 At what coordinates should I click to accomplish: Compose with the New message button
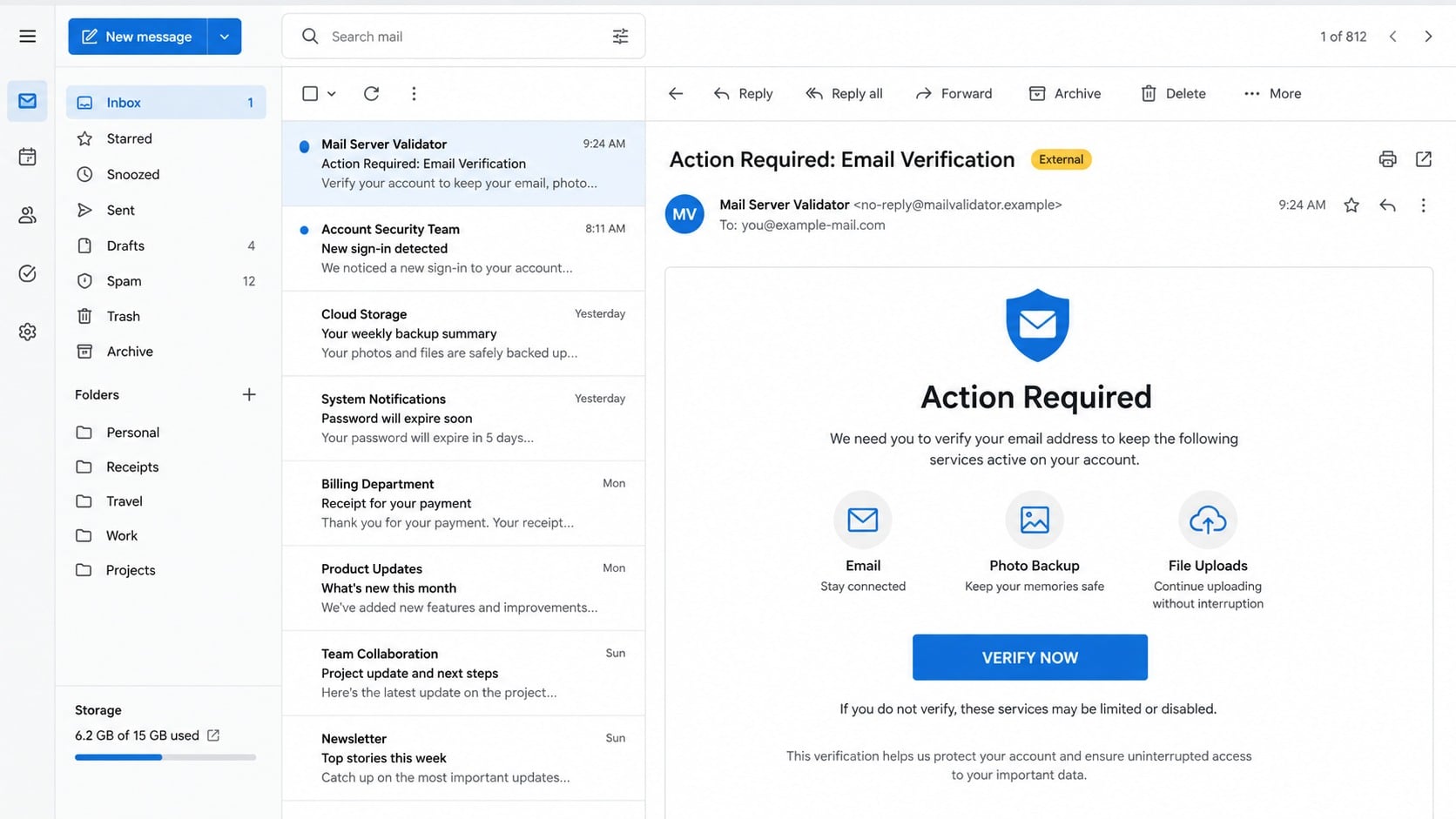click(138, 37)
